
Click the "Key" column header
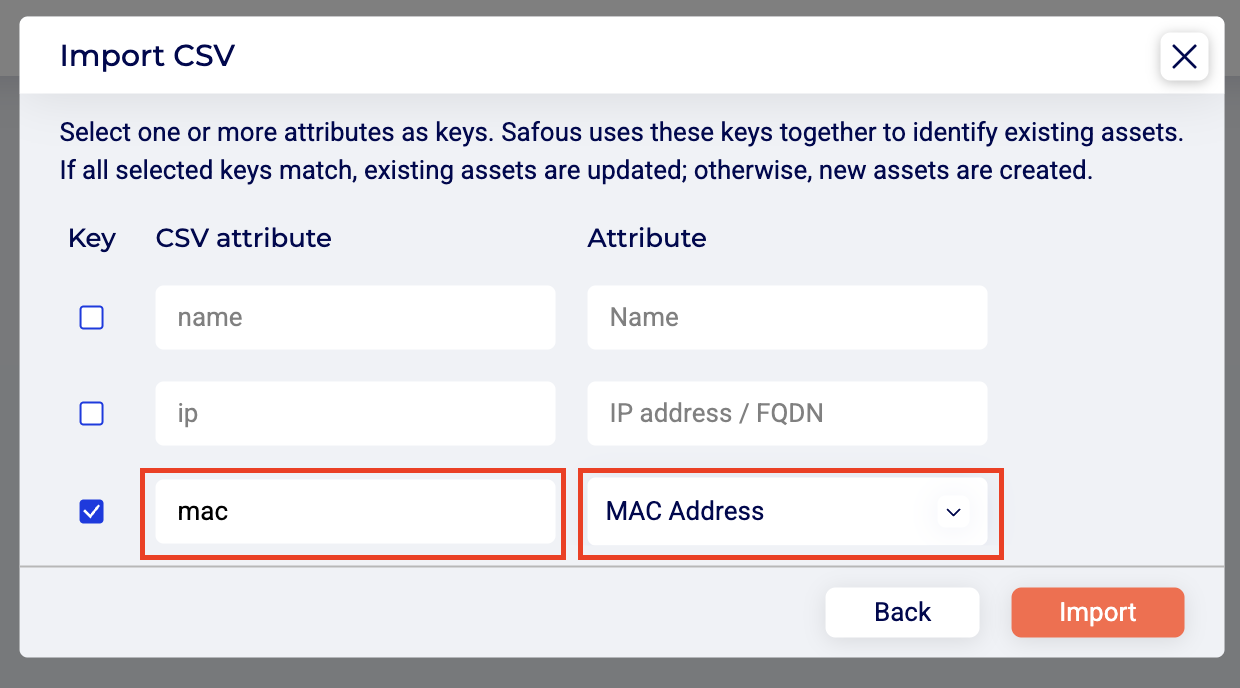pos(92,238)
